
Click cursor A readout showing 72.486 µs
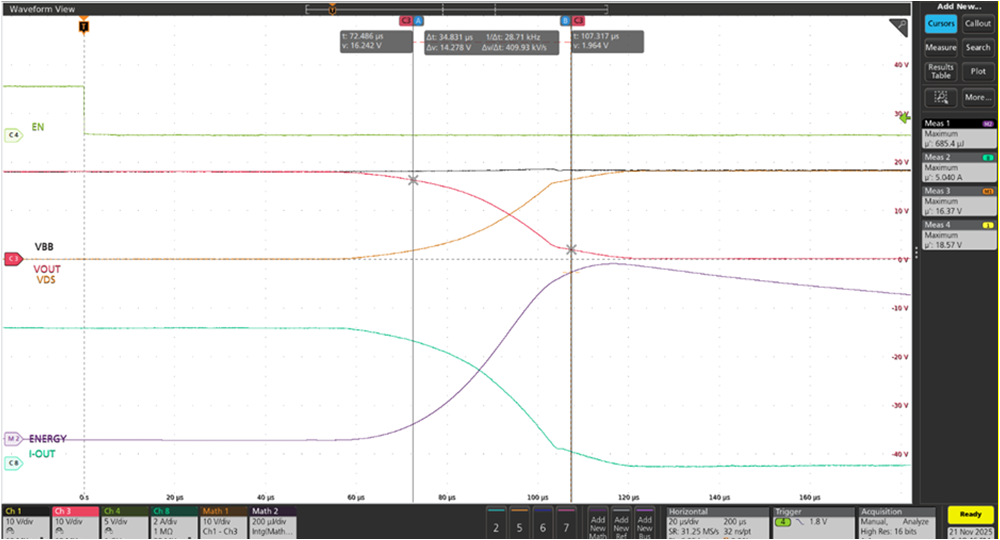376,41
